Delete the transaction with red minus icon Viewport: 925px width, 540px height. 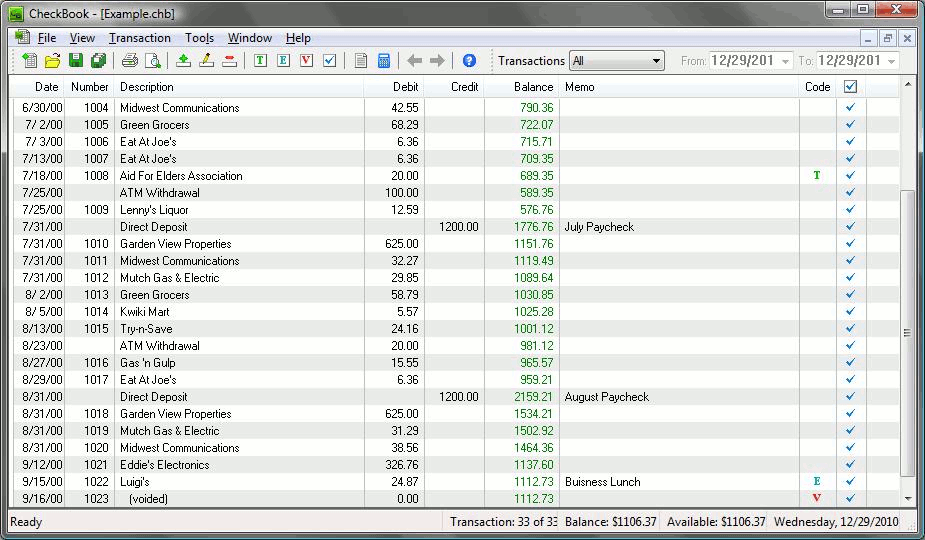click(x=229, y=60)
